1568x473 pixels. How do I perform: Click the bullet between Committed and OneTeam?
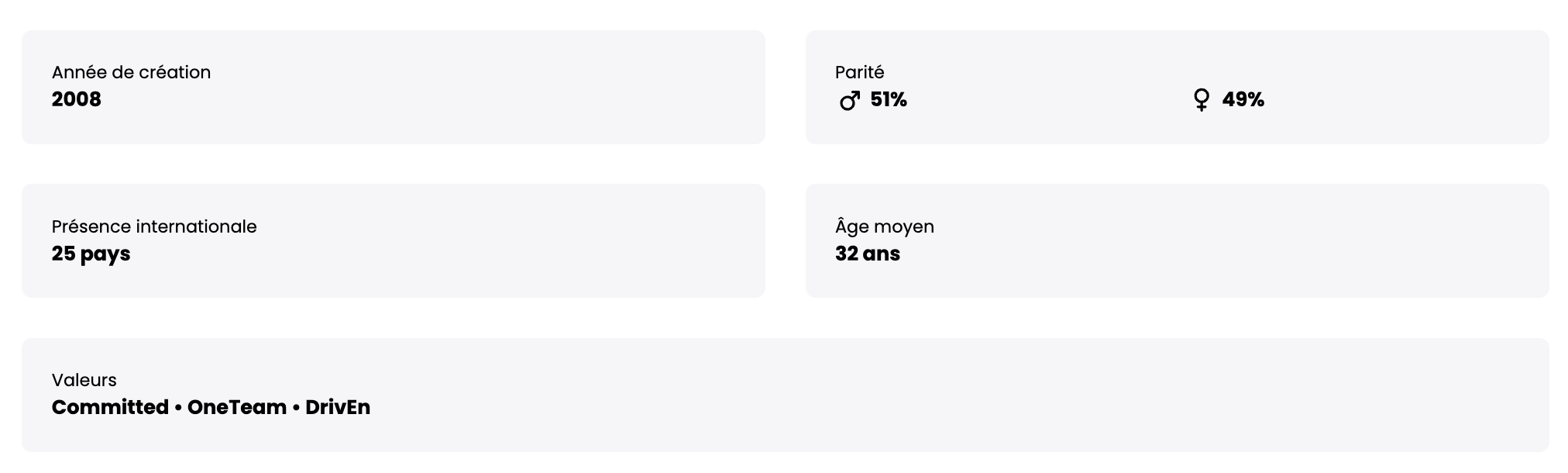pyautogui.click(x=178, y=408)
